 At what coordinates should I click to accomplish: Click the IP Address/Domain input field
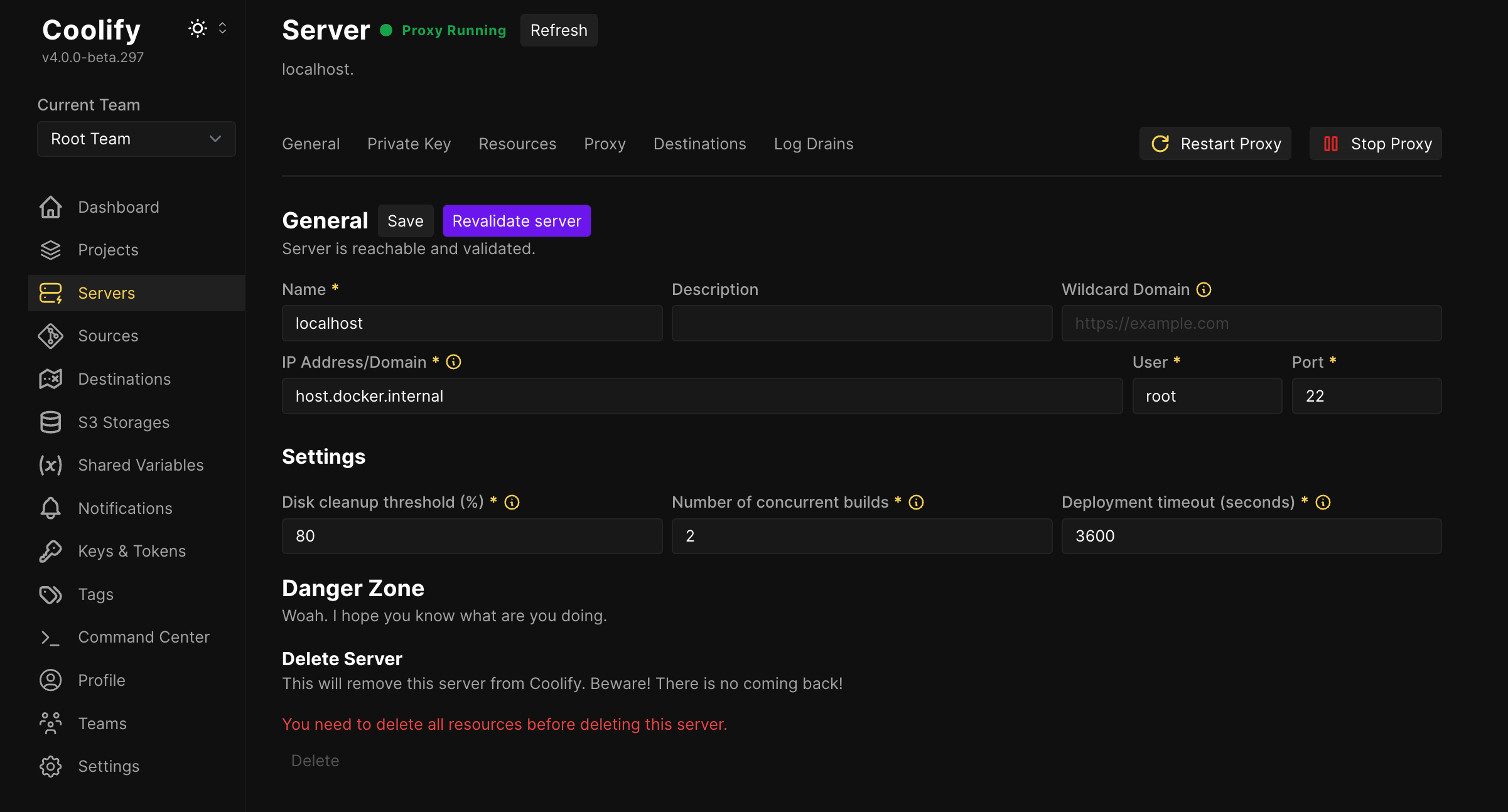click(x=702, y=396)
